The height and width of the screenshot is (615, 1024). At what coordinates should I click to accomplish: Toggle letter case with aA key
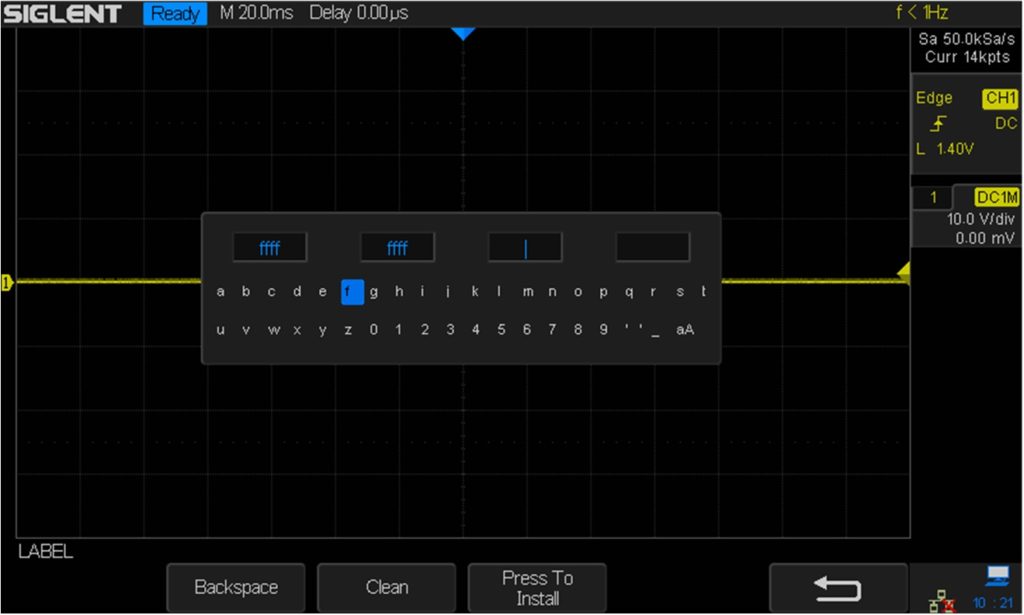[685, 330]
